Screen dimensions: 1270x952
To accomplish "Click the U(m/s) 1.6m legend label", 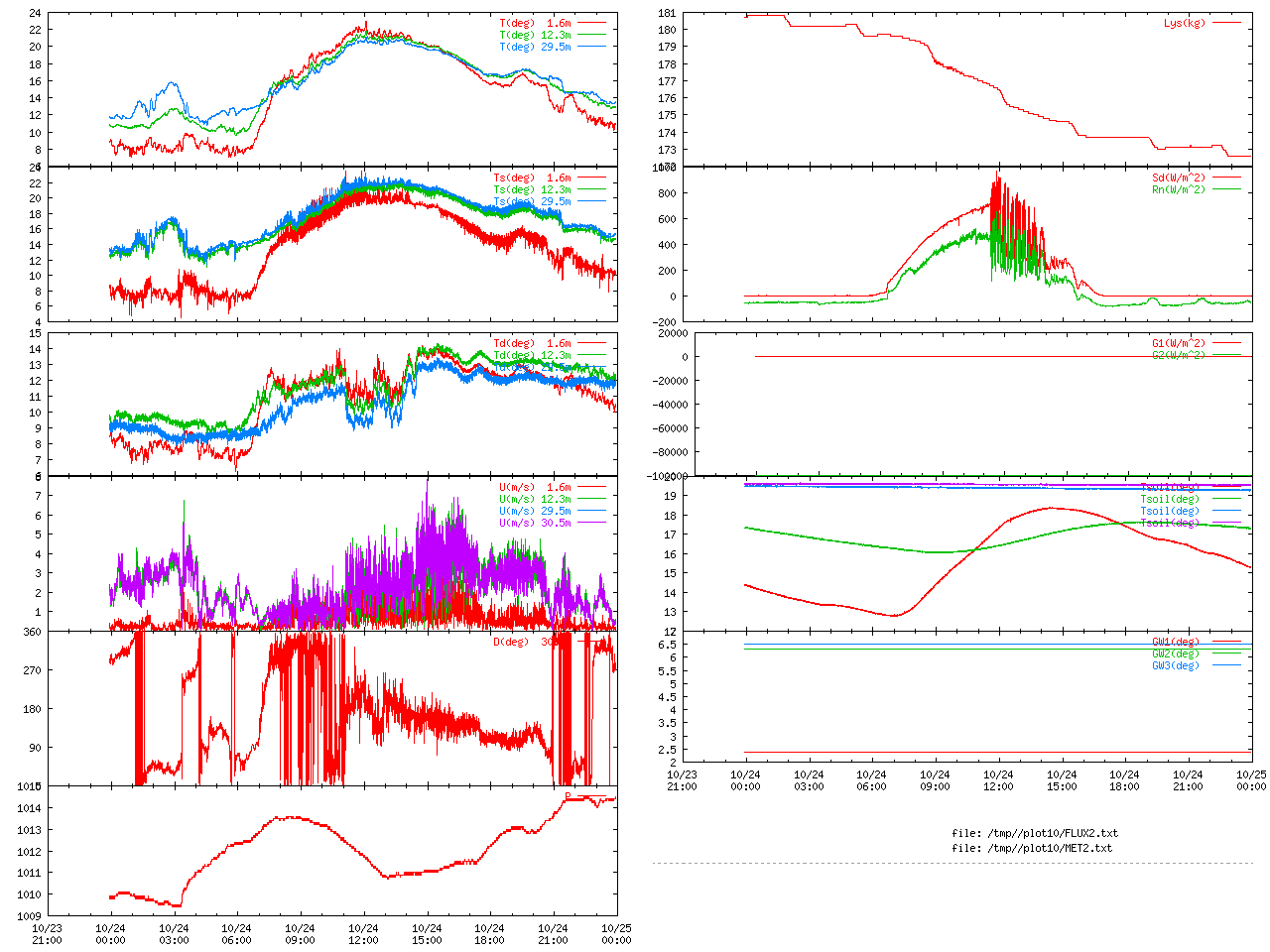I will tap(535, 487).
